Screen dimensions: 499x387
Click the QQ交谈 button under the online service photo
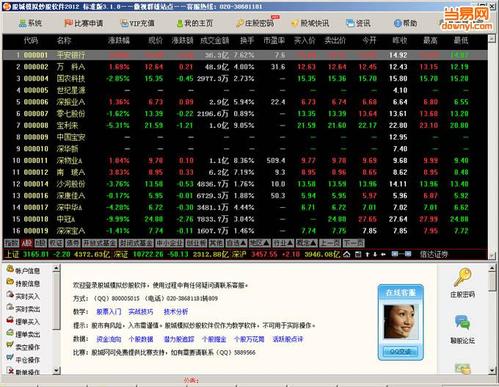[400, 351]
